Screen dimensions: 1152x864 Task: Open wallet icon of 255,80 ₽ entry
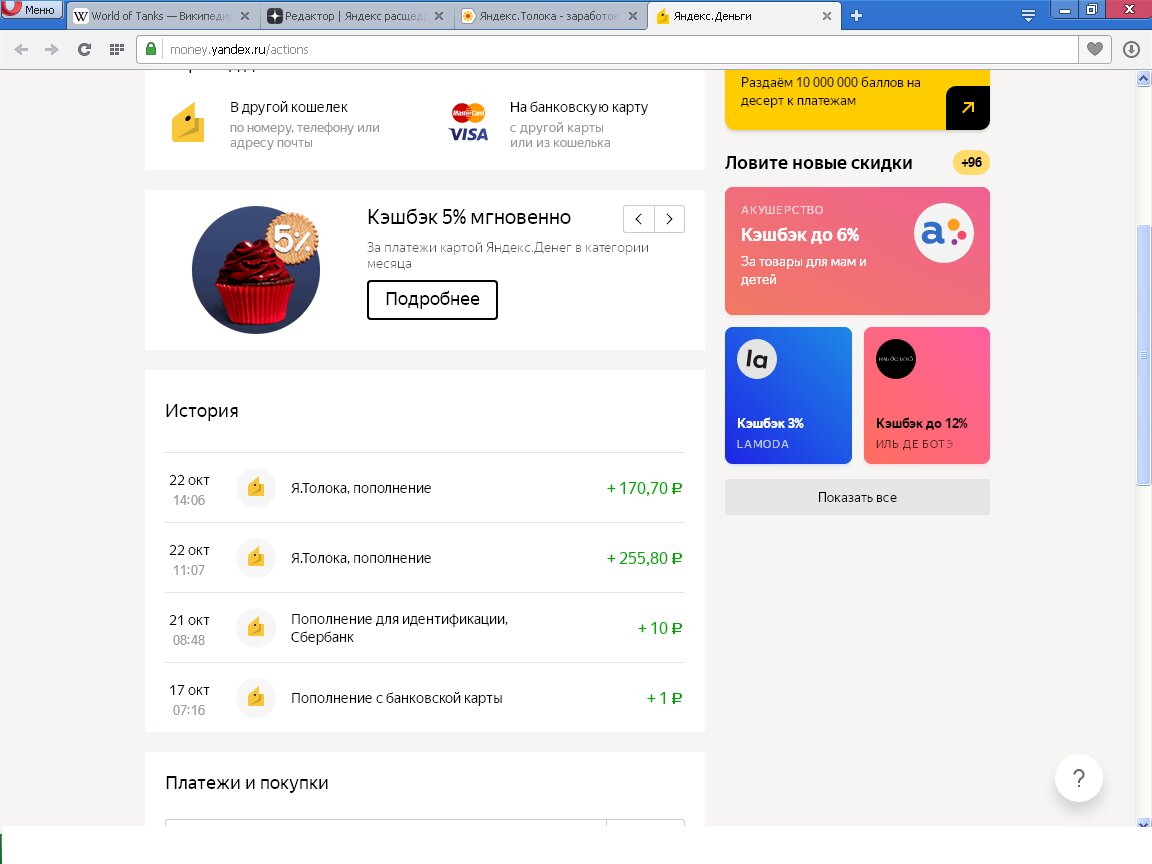coord(256,558)
